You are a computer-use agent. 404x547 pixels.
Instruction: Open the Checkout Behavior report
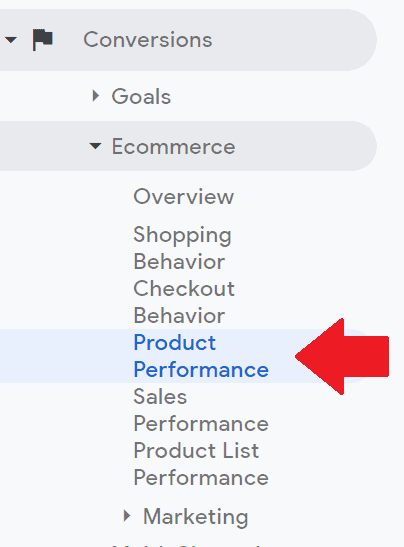point(184,302)
